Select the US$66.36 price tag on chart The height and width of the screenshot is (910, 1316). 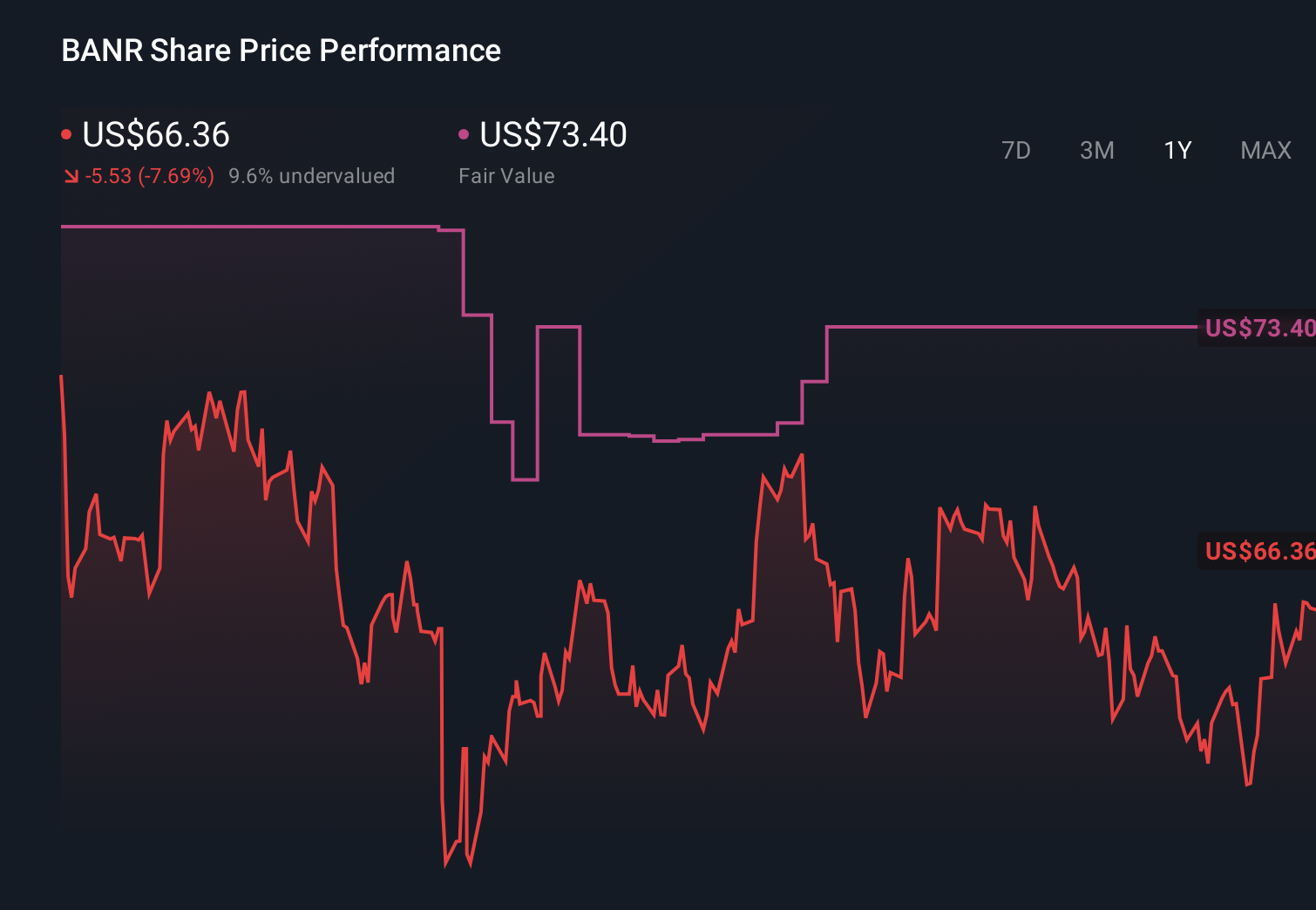tap(1258, 551)
